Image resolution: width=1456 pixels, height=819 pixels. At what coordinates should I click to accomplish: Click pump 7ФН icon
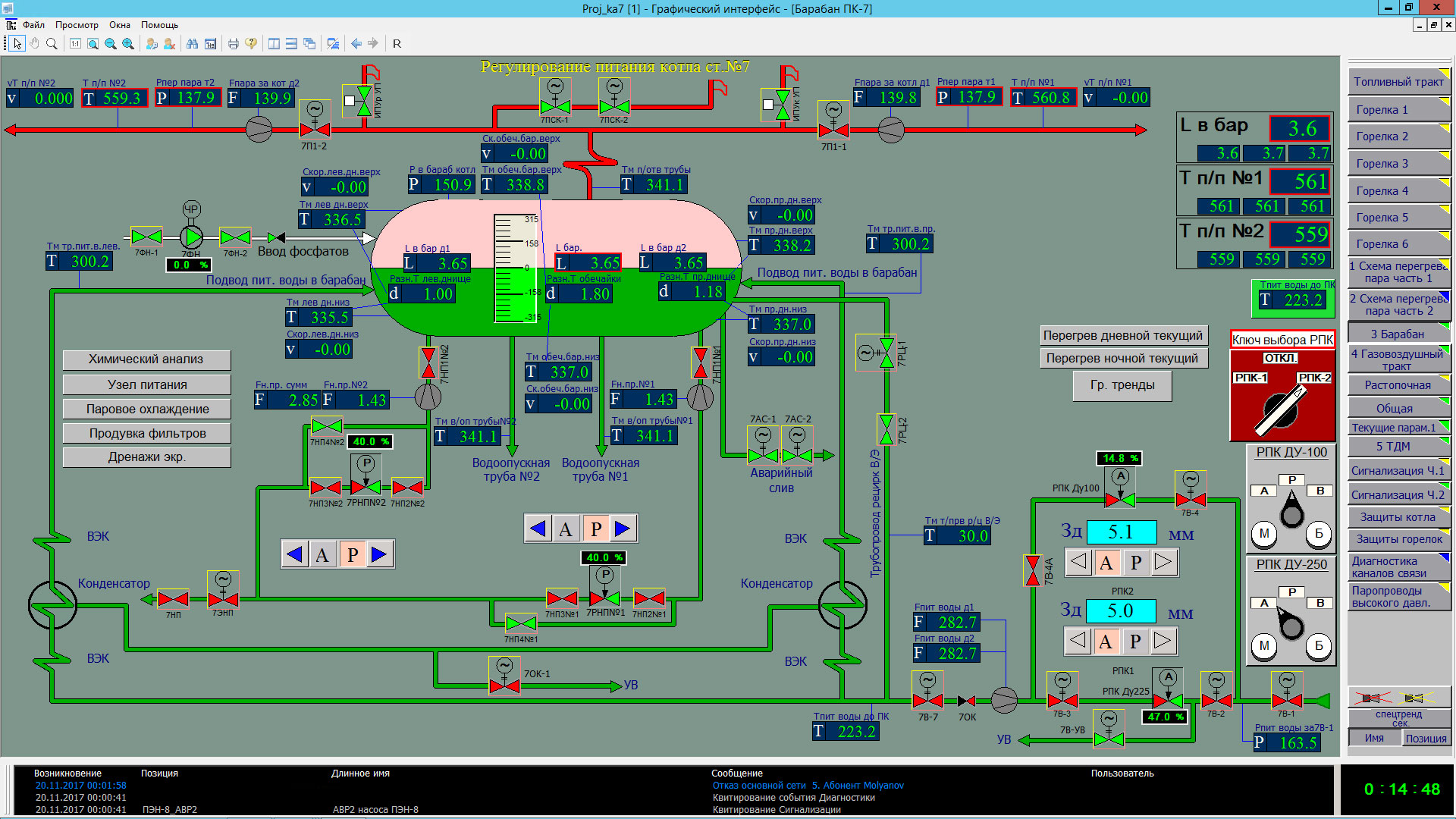click(x=192, y=237)
